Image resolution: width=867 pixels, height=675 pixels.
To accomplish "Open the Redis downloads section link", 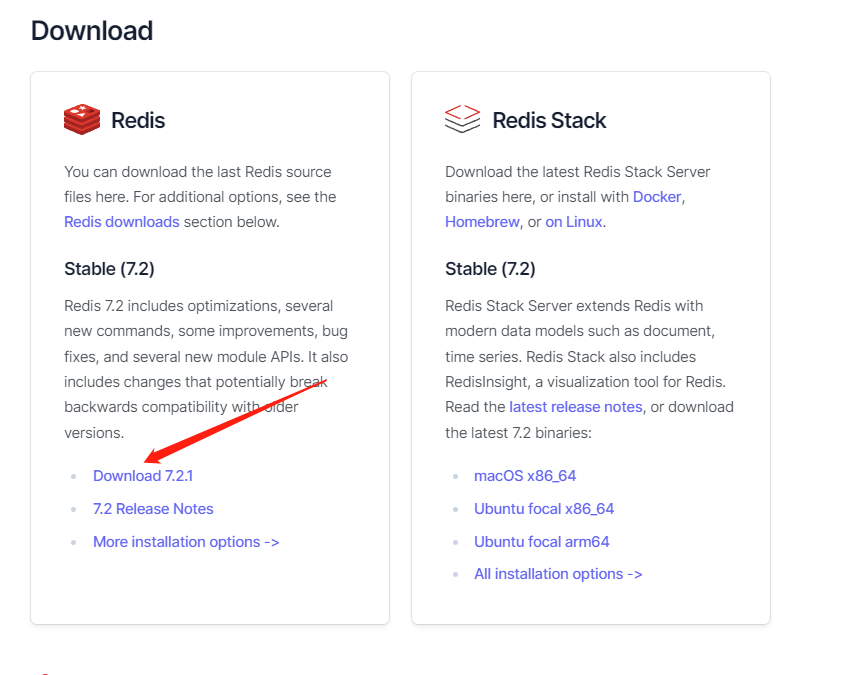I will coord(121,221).
